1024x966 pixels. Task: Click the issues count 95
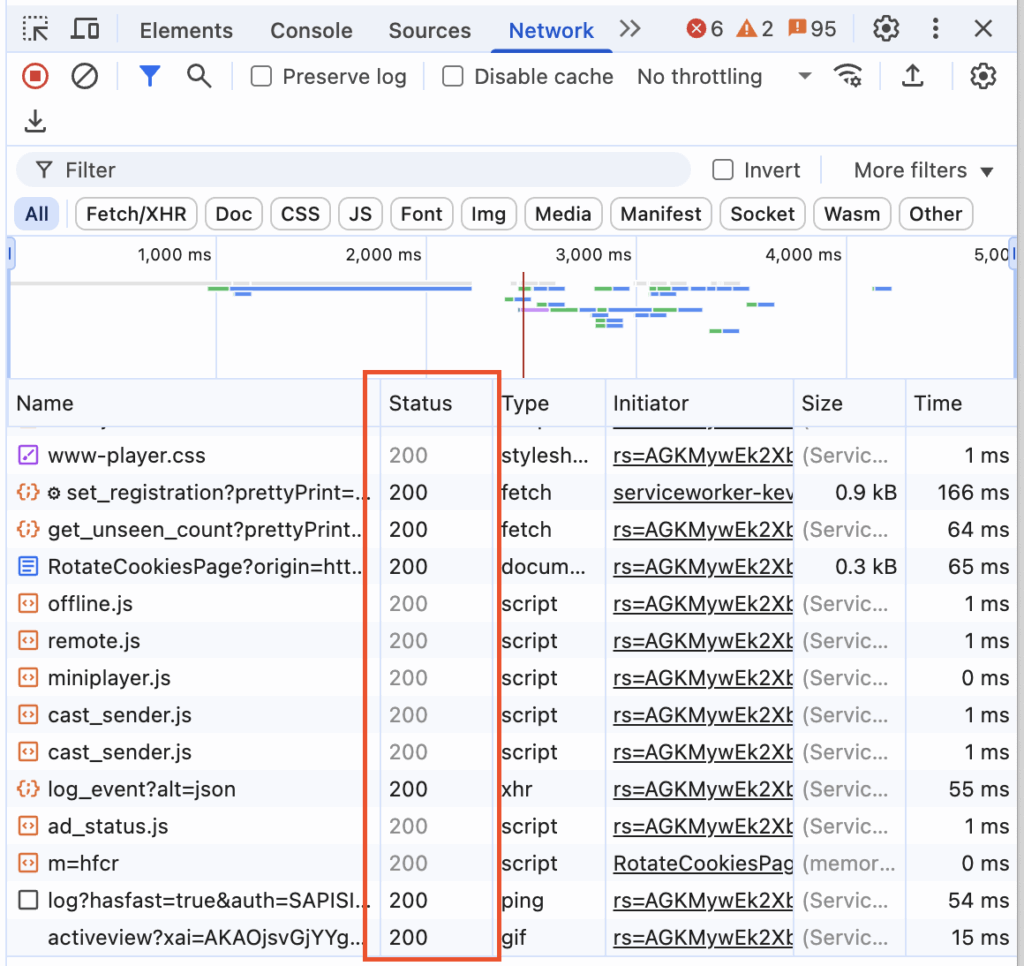(812, 29)
